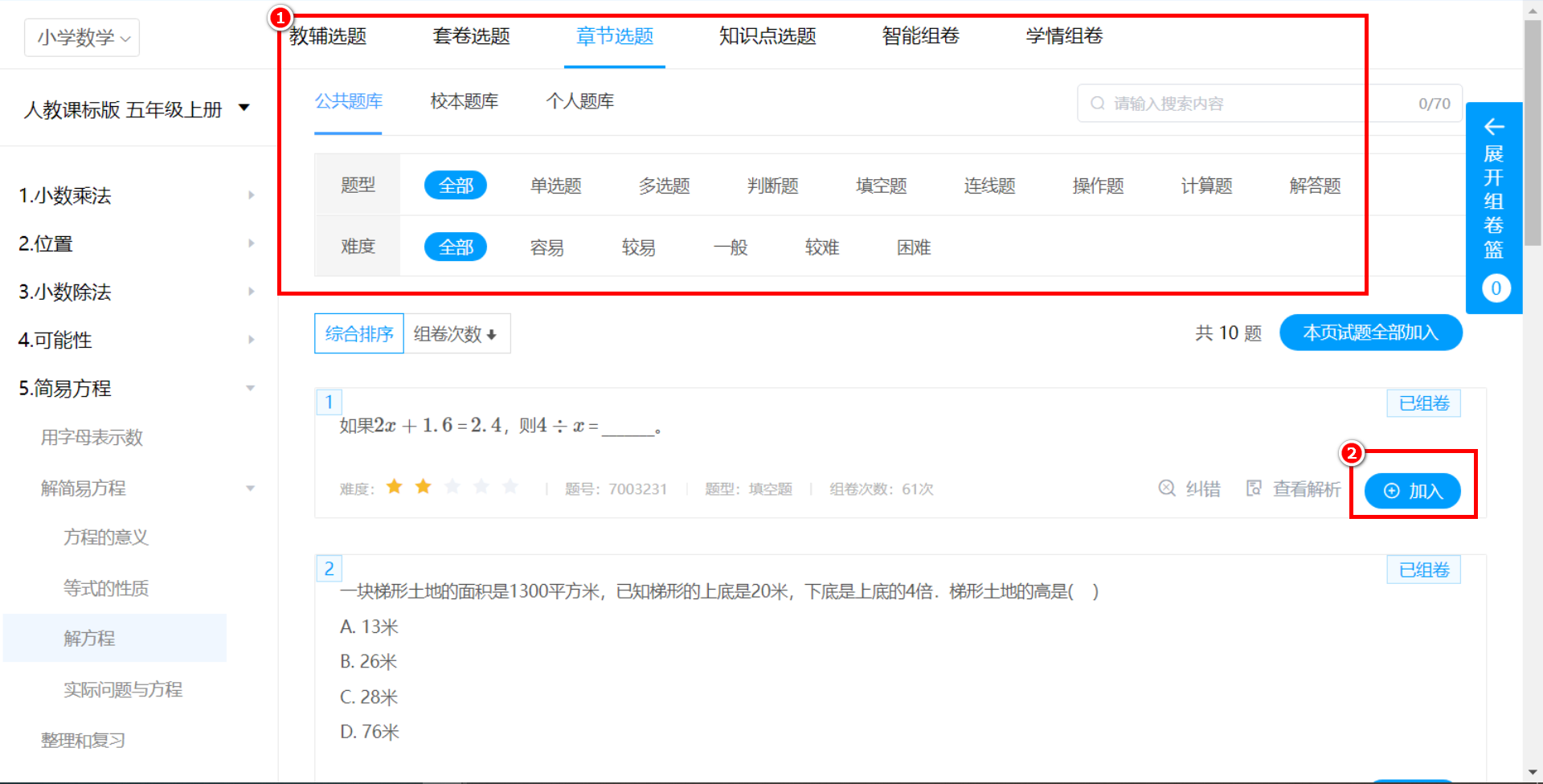
Task: Select 填空题 question type filter
Action: pyautogui.click(x=881, y=186)
